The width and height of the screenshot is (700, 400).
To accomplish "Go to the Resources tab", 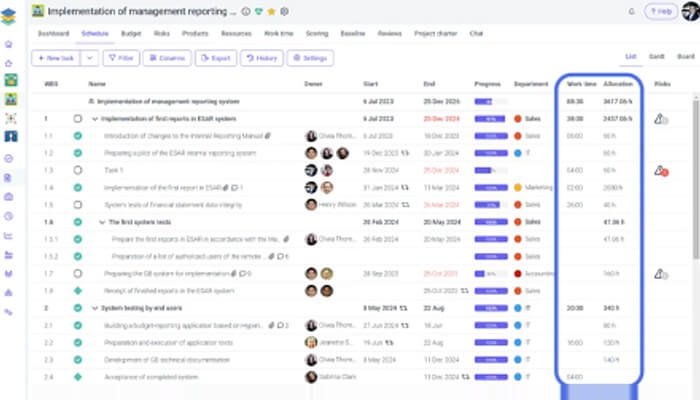I will click(236, 33).
